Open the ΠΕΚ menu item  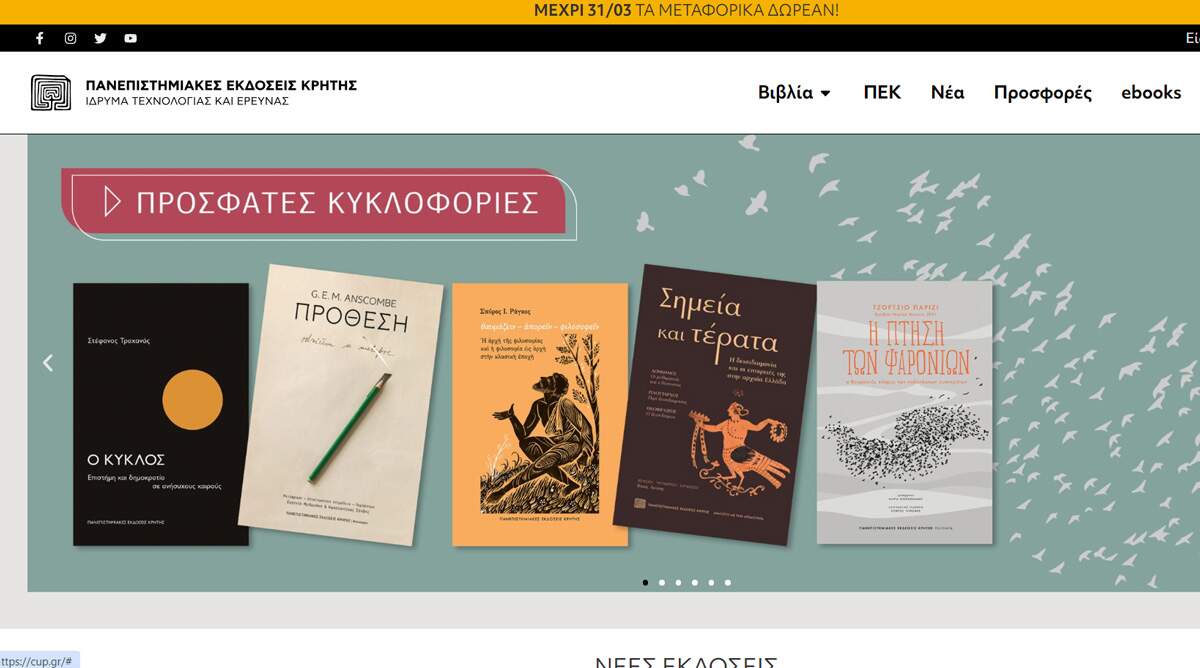click(x=882, y=92)
